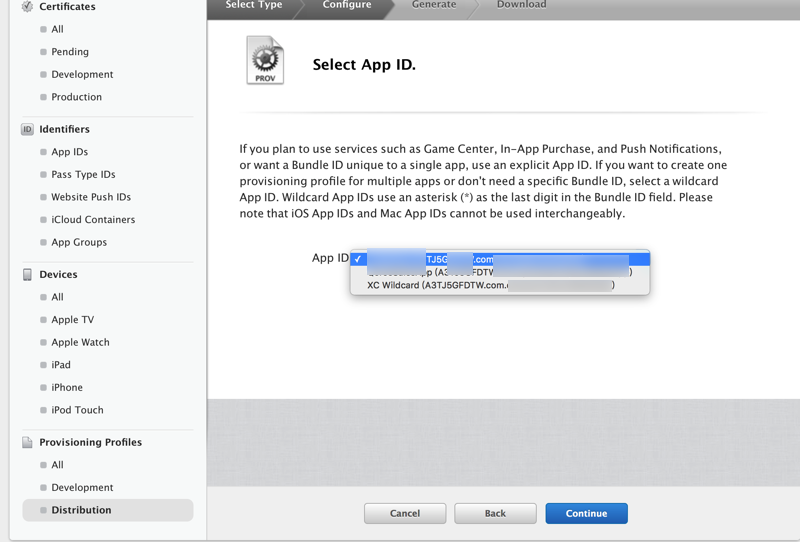Choose the second App ID option
Viewport: 800px width, 542px height.
pyautogui.click(x=500, y=272)
